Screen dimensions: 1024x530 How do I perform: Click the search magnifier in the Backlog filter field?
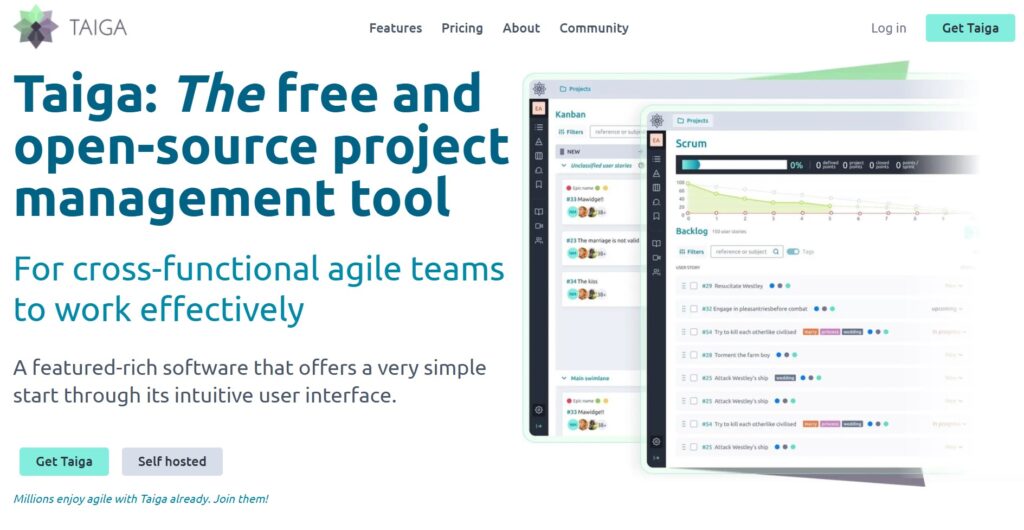point(776,251)
